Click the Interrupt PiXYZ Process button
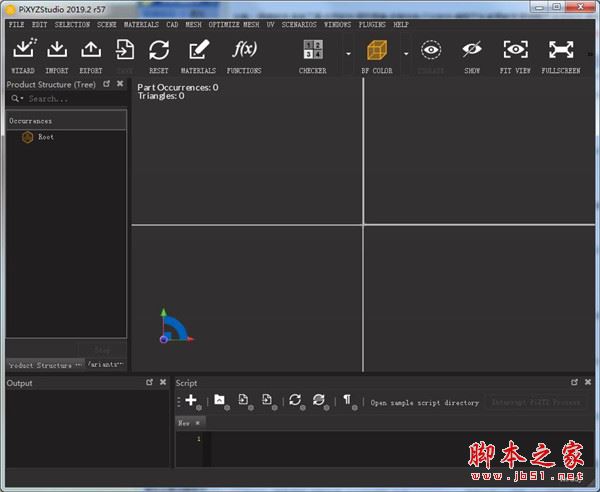Screen dimensions: 600x492 536,402
